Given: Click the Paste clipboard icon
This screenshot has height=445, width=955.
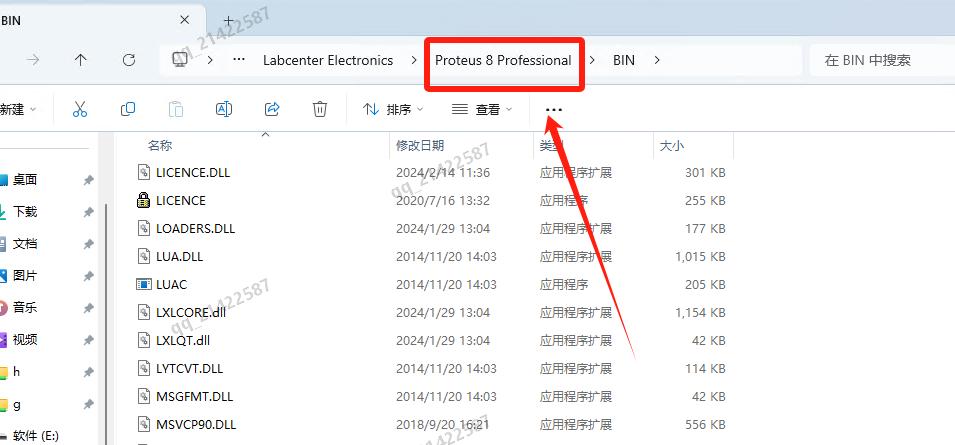Looking at the screenshot, I should coord(175,109).
